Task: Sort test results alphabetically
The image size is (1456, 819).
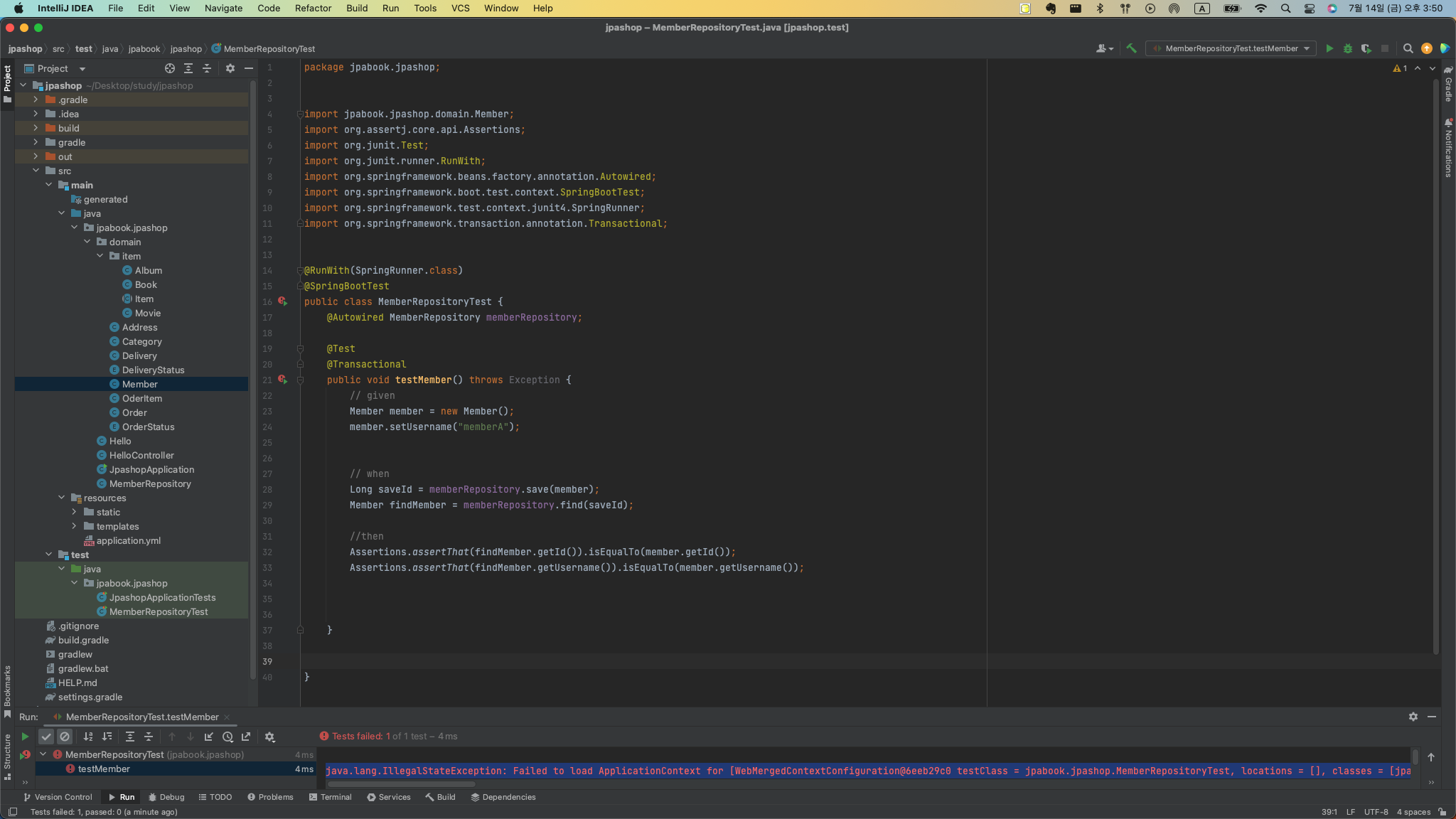Action: click(x=88, y=737)
